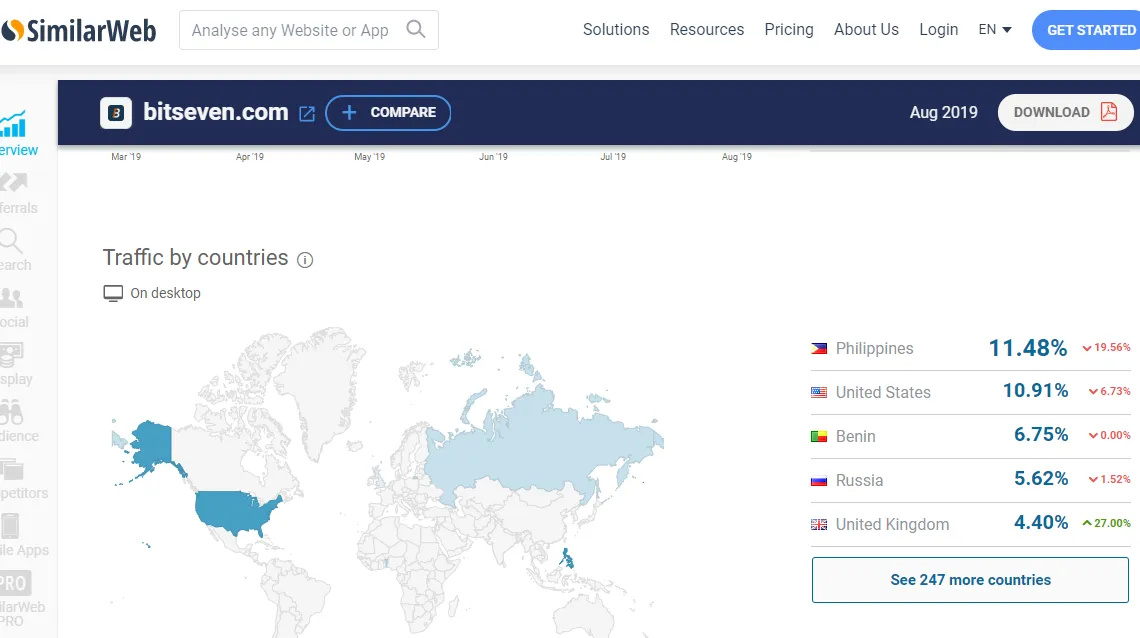Open the Solutions menu
This screenshot has width=1140, height=638.
click(x=616, y=30)
